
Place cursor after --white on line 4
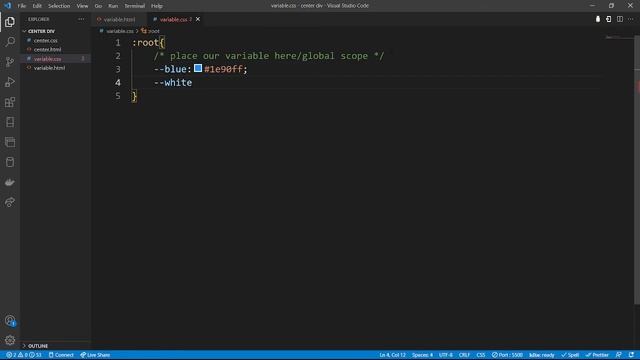(x=192, y=82)
